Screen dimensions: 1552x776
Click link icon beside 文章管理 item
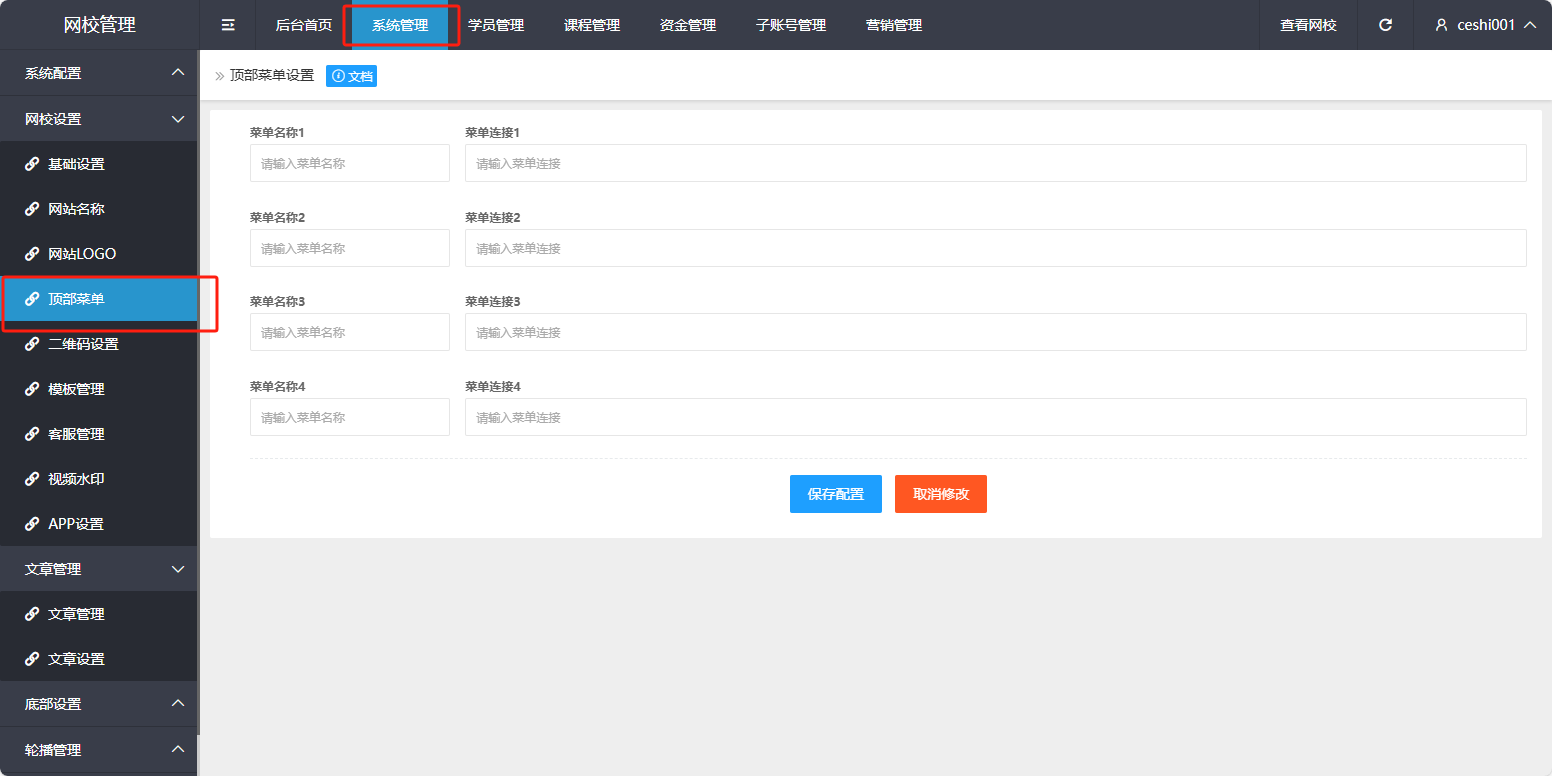[32, 614]
